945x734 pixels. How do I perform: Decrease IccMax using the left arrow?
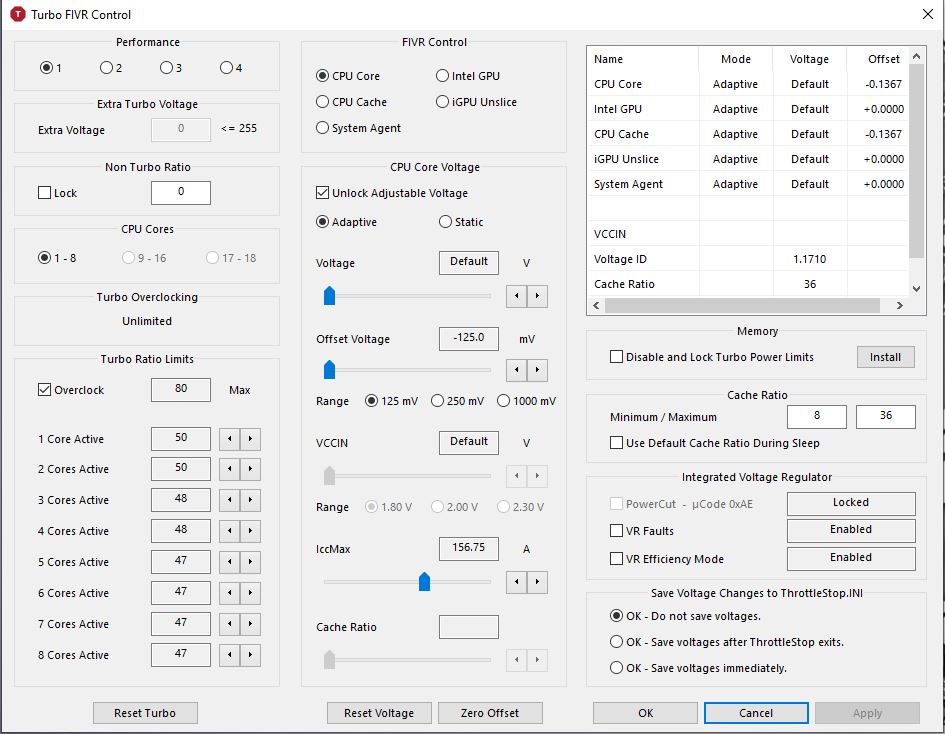[516, 582]
